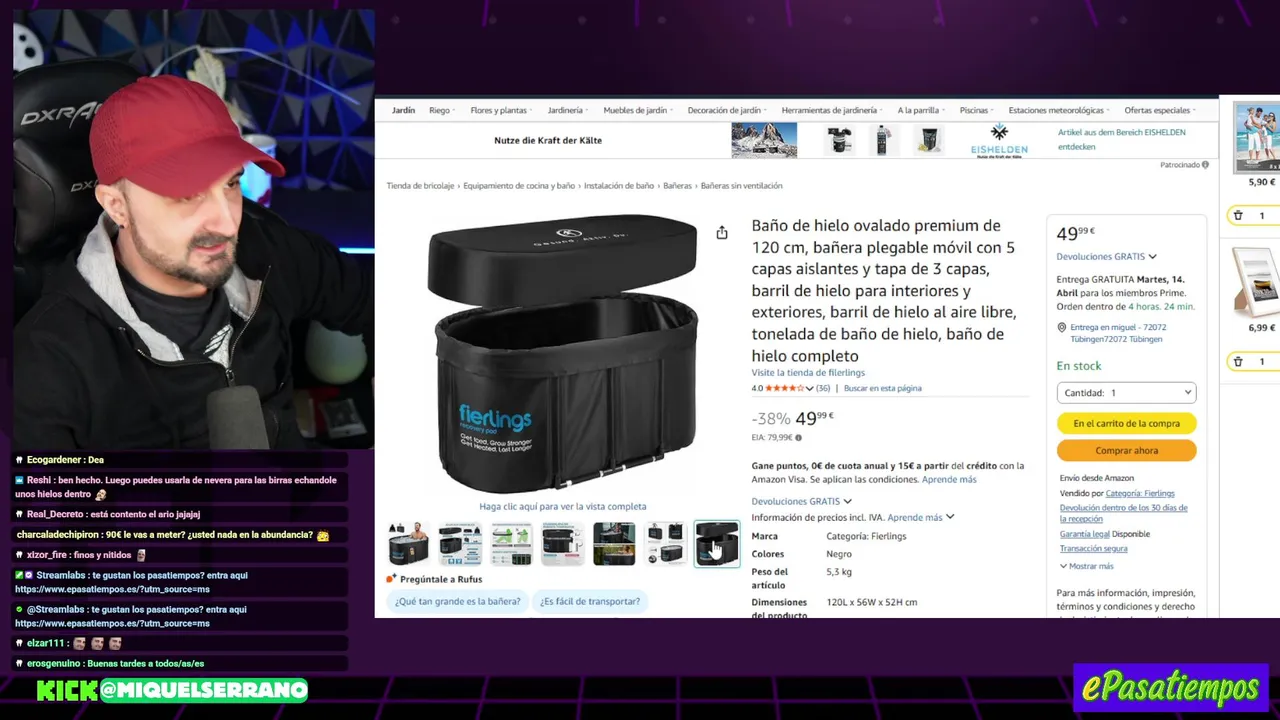The image size is (1280, 720).
Task: Click the Patrocinado info icon
Action: coord(1205,165)
